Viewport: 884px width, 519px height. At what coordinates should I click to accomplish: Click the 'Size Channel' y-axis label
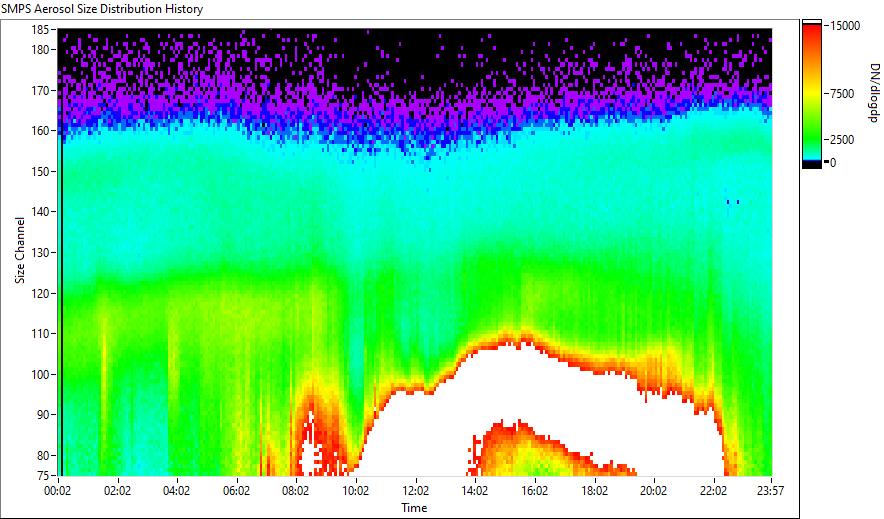coord(20,250)
